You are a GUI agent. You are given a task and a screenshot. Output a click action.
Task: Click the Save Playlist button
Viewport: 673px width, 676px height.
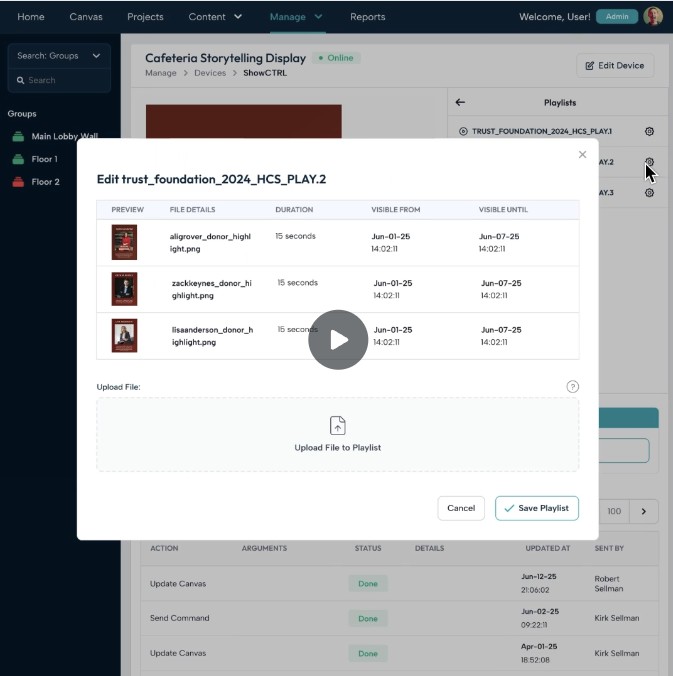tap(537, 508)
